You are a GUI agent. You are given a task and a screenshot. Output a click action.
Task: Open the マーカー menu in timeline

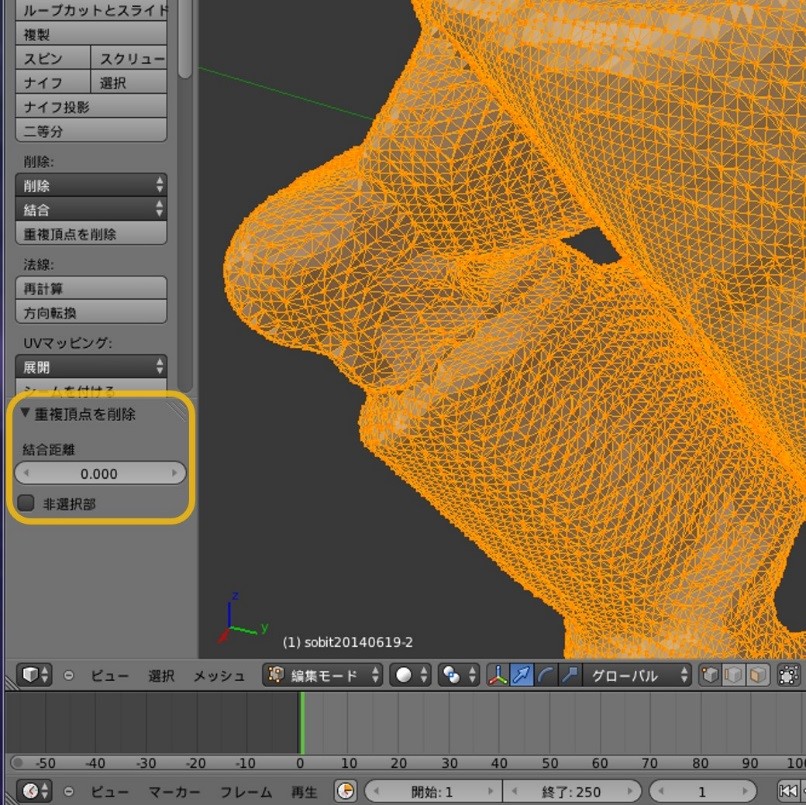(x=175, y=792)
